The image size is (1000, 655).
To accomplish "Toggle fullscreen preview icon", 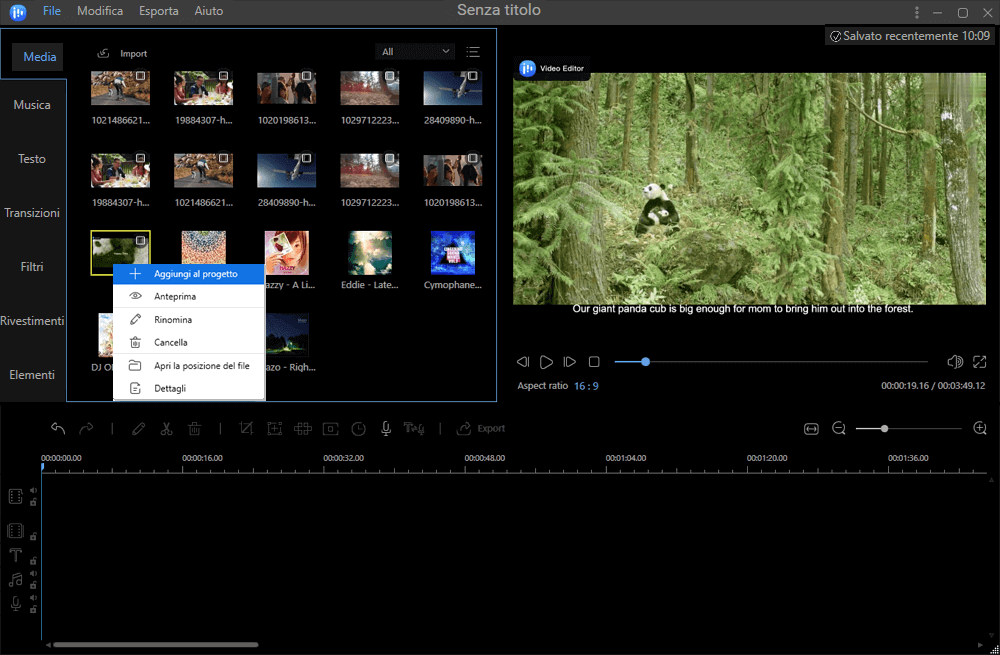I will (x=980, y=361).
